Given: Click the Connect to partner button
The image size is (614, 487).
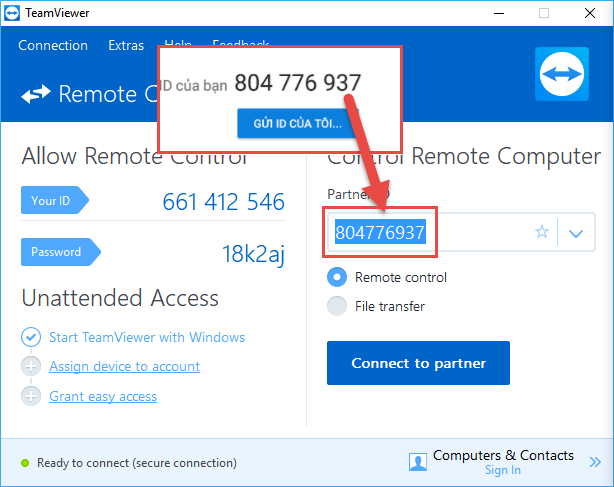Looking at the screenshot, I should (x=418, y=363).
